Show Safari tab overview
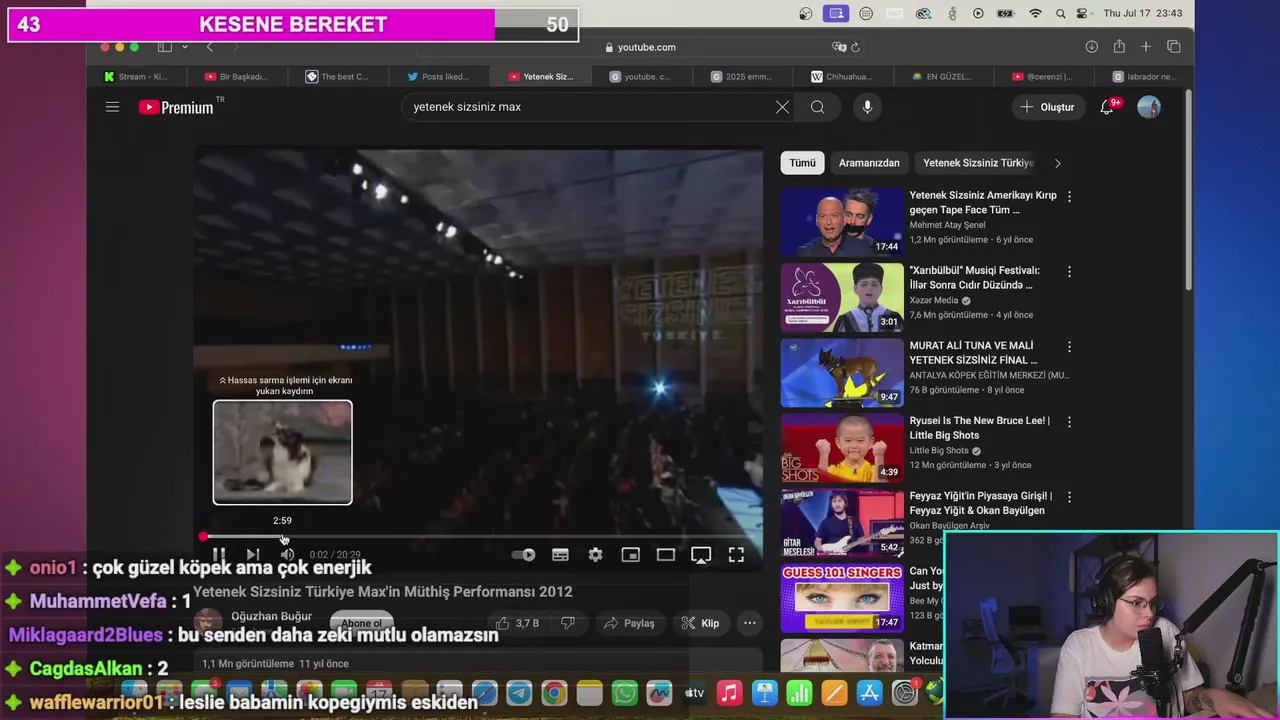Image resolution: width=1280 pixels, height=720 pixels. pos(1174,47)
